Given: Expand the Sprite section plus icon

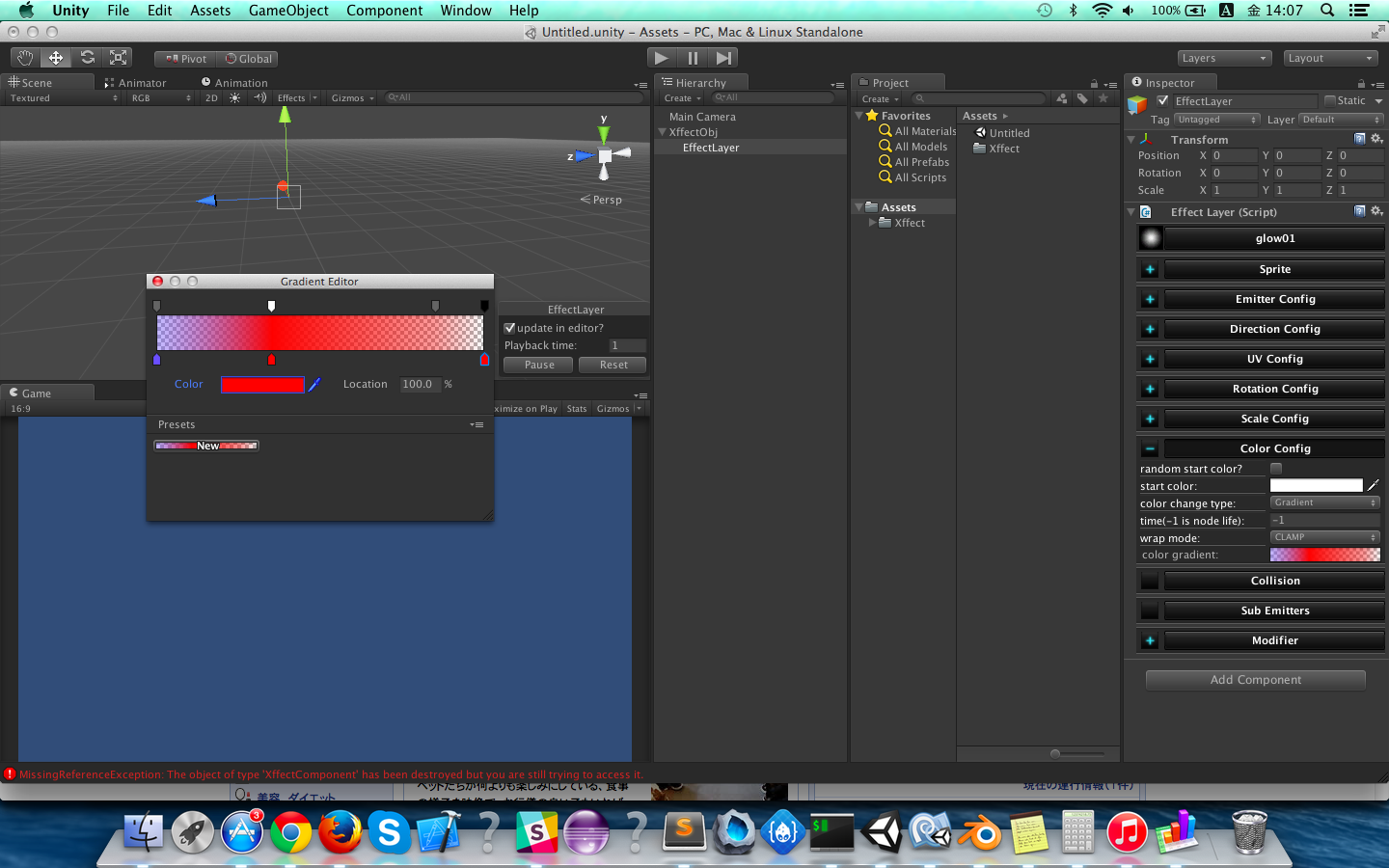Looking at the screenshot, I should click(1150, 269).
